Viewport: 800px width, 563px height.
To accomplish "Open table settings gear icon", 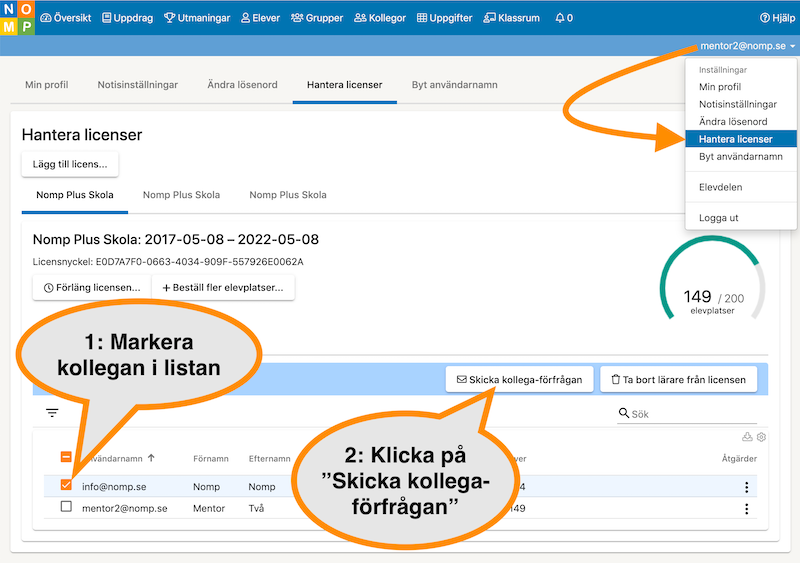I will click(761, 437).
